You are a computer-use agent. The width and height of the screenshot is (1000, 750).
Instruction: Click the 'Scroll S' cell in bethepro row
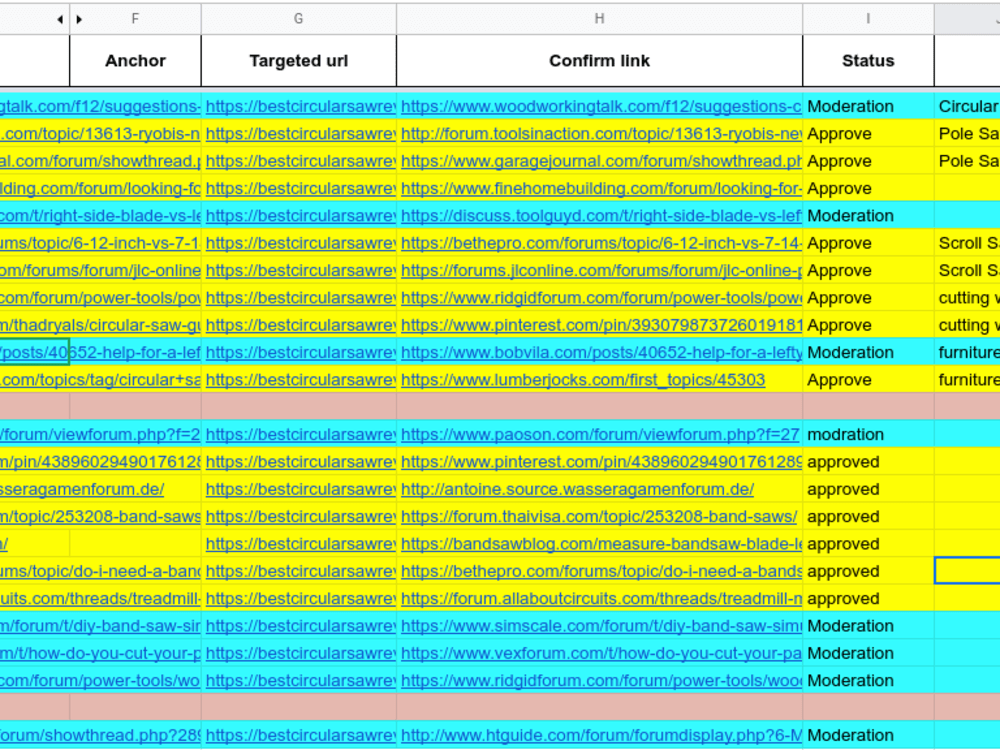(x=968, y=244)
